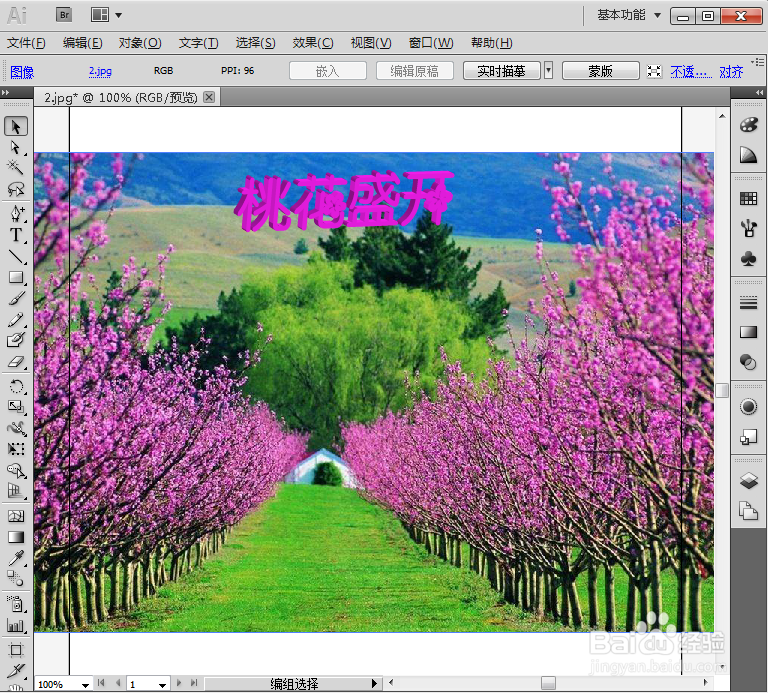Select the Scale tool
The image size is (768, 693).
pyautogui.click(x=16, y=407)
